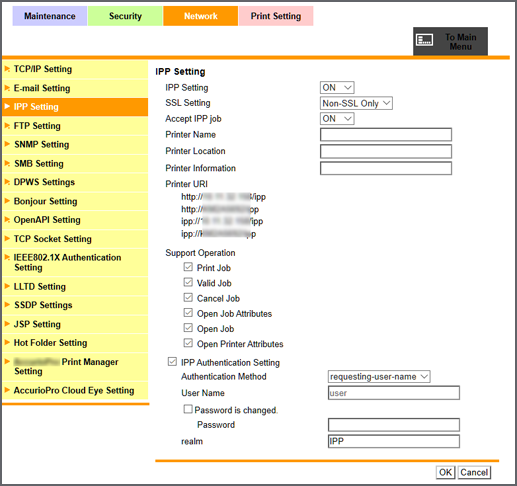
Task: Expand the IPP Setting ON dropdown
Action: tap(337, 88)
